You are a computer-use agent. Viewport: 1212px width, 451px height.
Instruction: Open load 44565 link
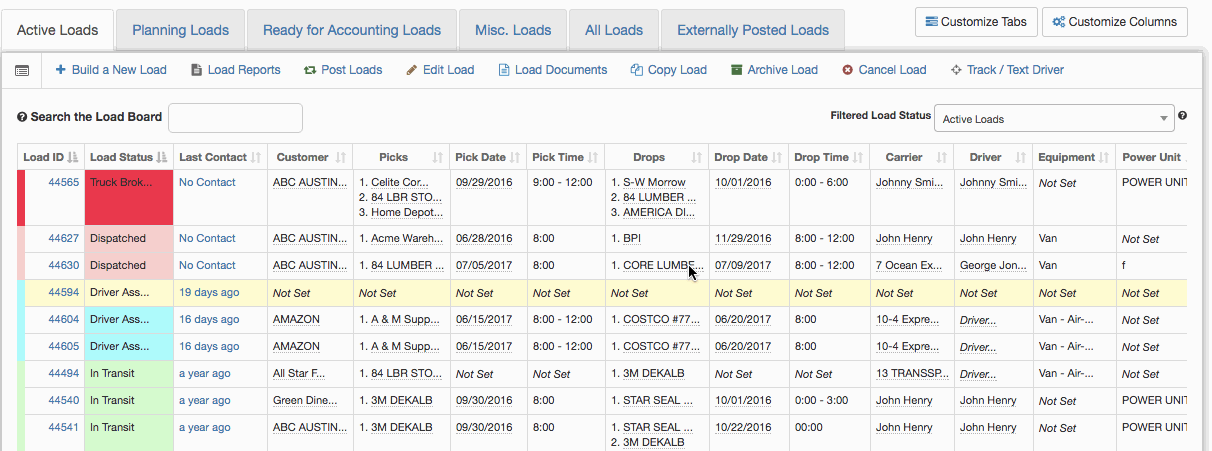coord(64,183)
